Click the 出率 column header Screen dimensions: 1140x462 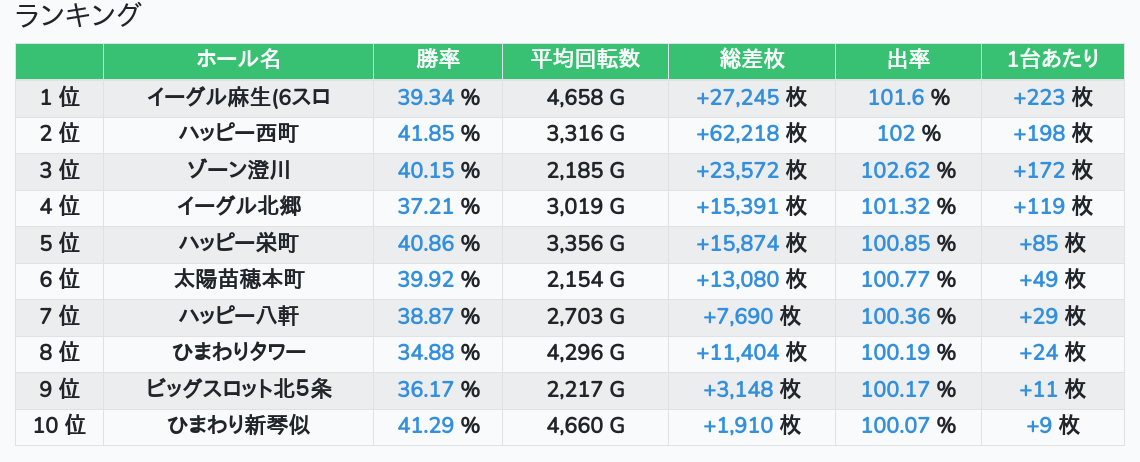908,60
